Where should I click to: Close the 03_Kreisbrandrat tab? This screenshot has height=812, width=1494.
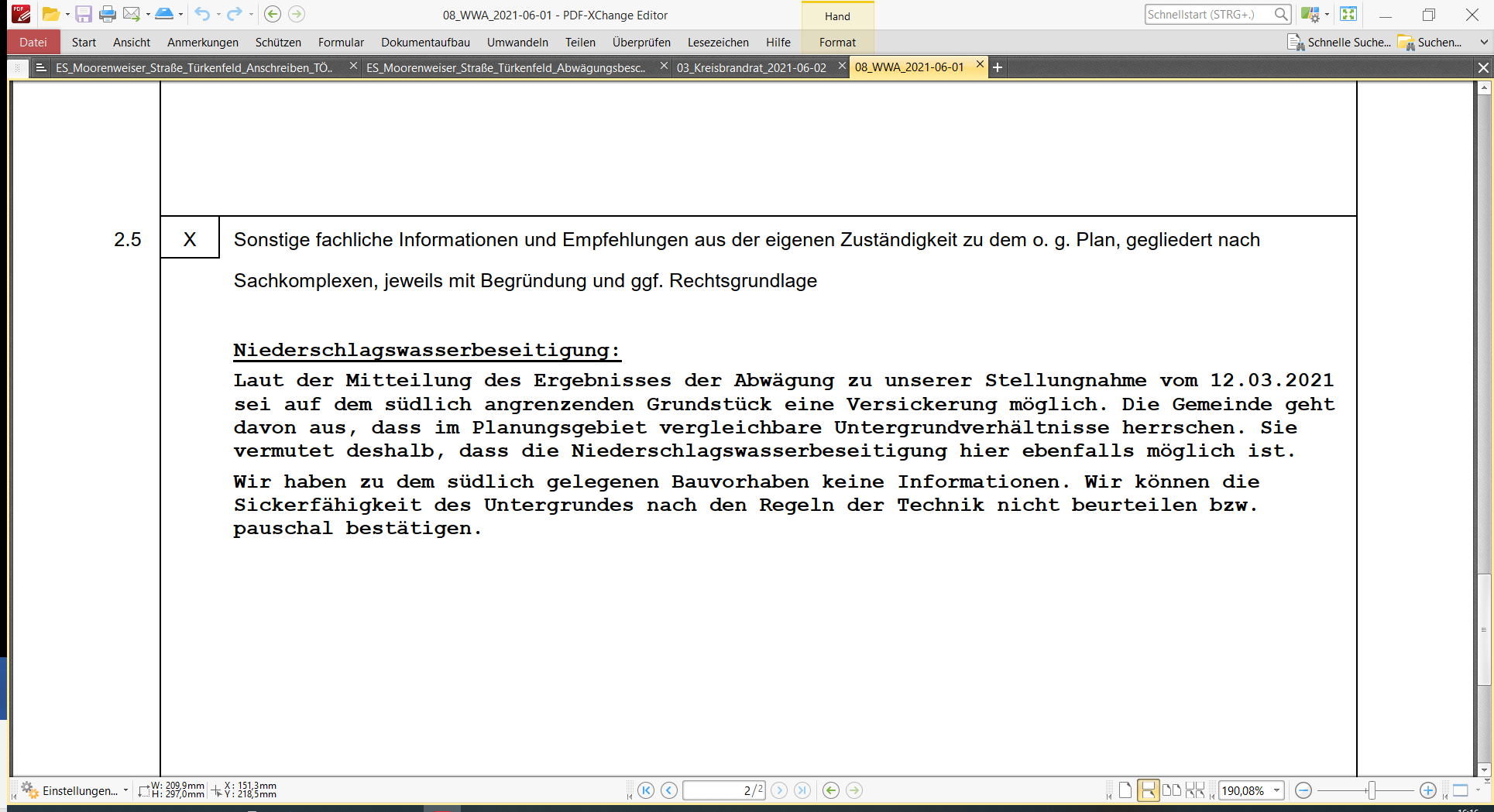point(842,66)
